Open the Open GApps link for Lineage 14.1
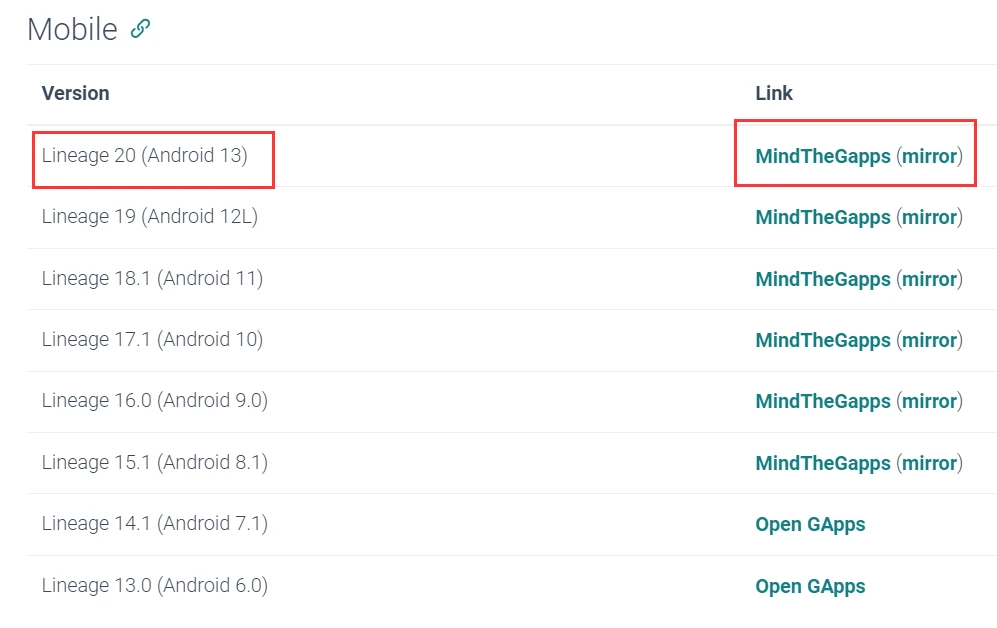997x628 pixels. tap(810, 524)
